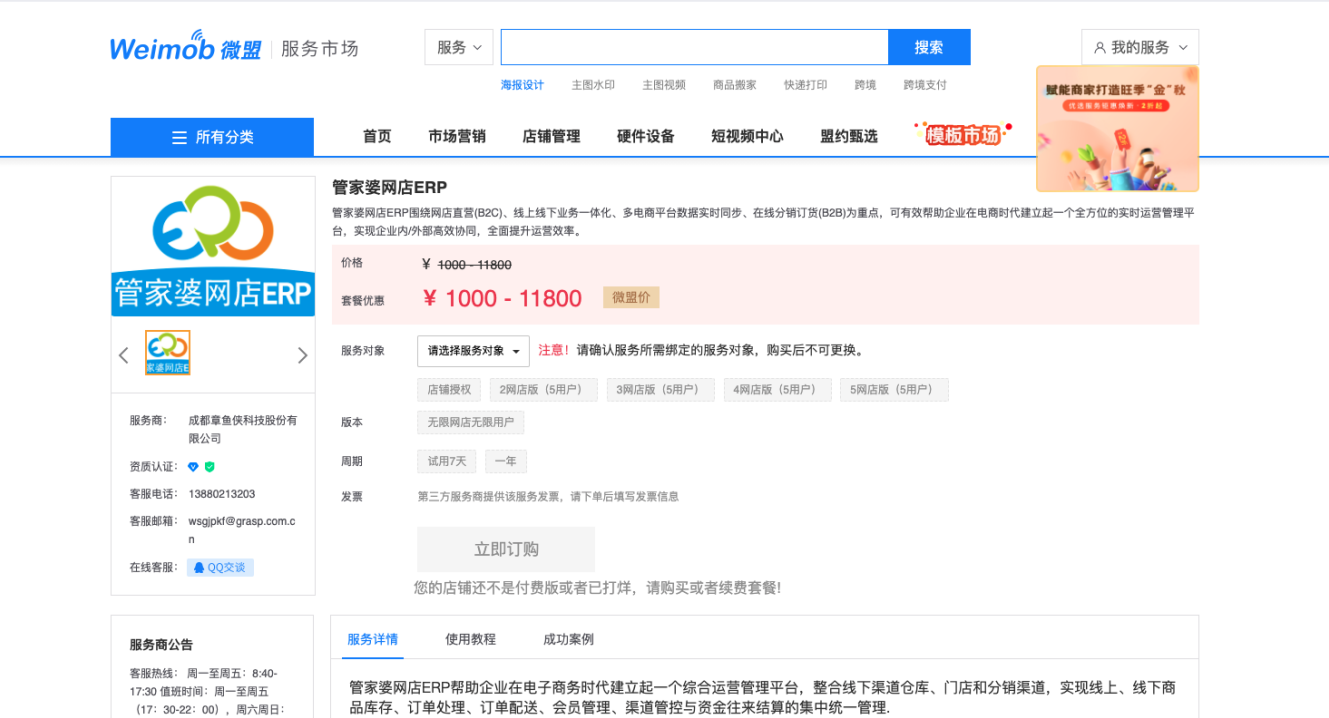Select the 店铺授权 version option
Viewport: 1329px width, 718px height.
tap(449, 390)
